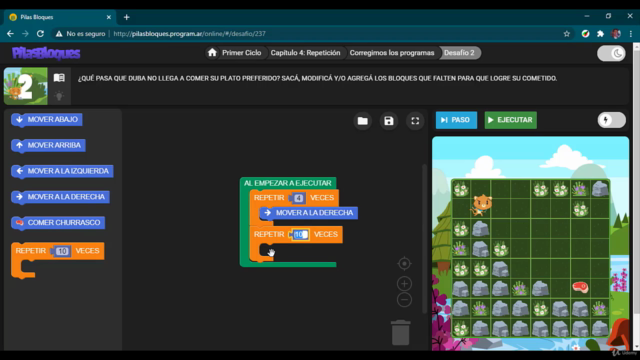
Task: Go to Capítulo 4: Repetición breadcrumb
Action: tap(305, 53)
